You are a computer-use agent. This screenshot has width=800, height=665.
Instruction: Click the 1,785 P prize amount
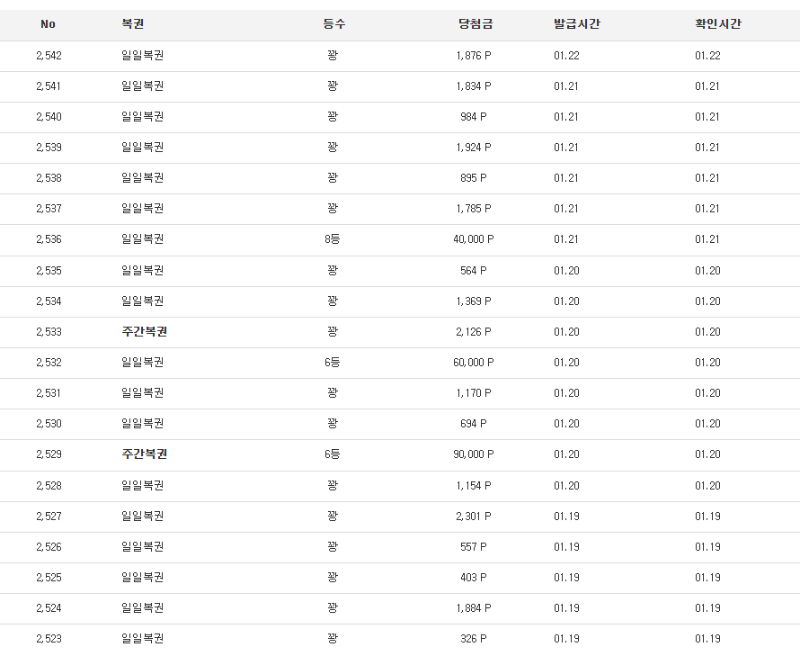(x=473, y=209)
